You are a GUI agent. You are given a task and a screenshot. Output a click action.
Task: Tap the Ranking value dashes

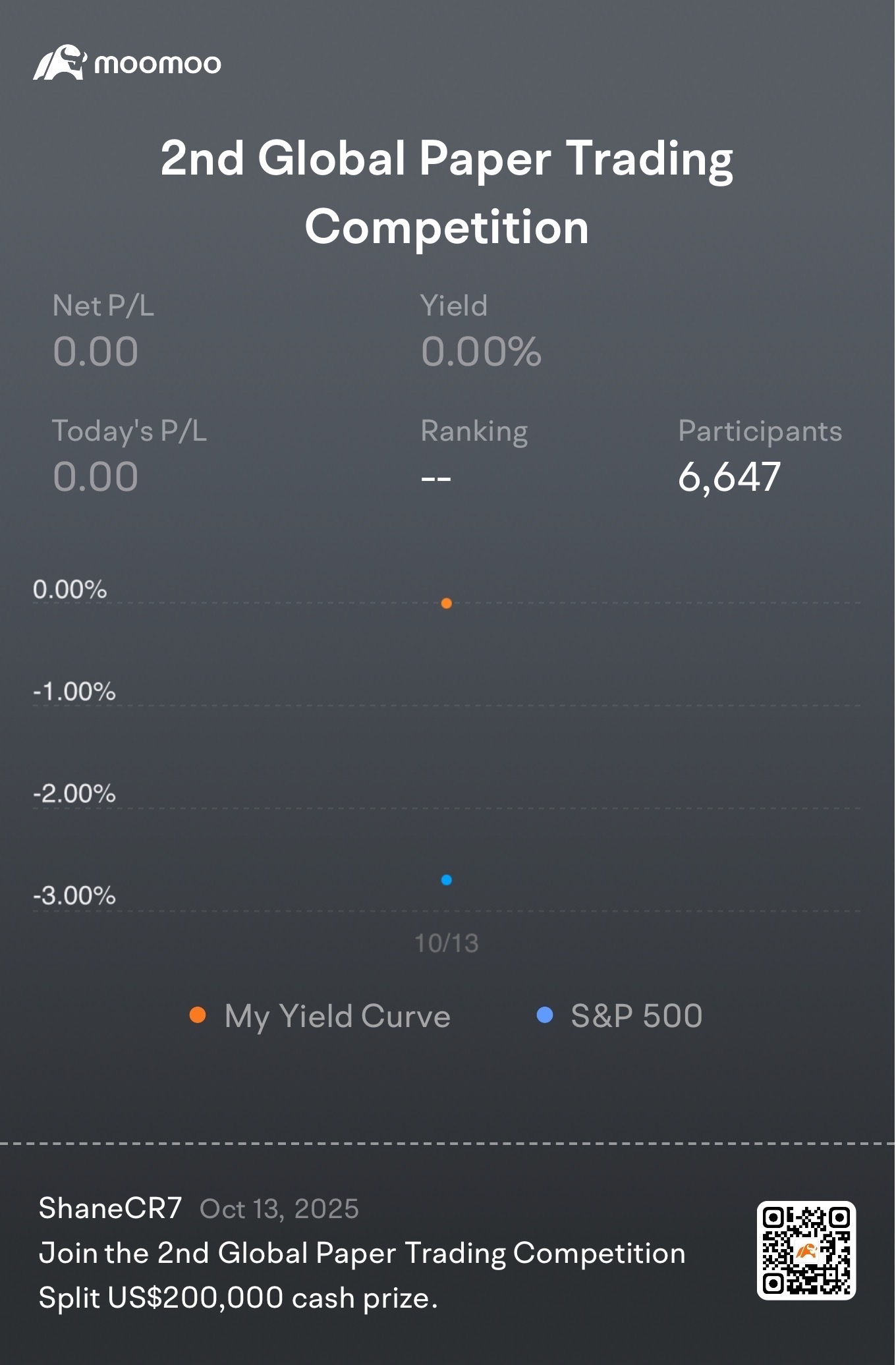click(x=436, y=478)
